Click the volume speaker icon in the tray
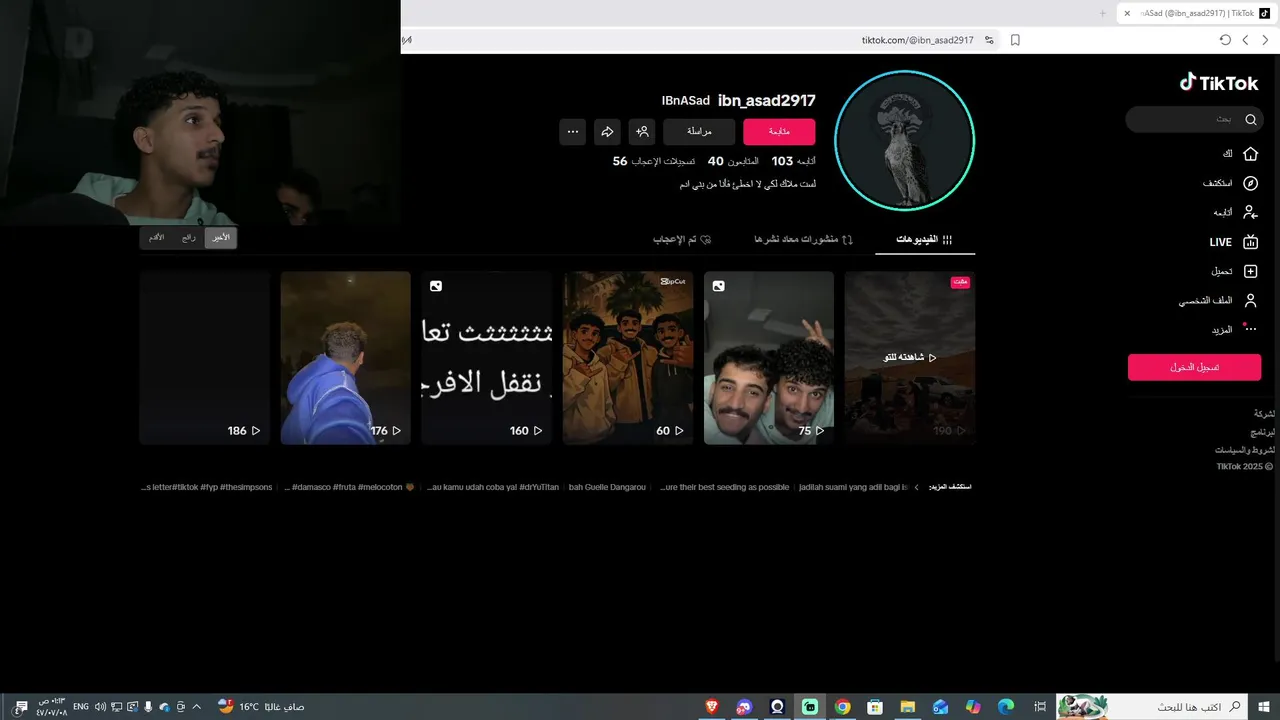Viewport: 1280px width, 720px height. pos(100,707)
